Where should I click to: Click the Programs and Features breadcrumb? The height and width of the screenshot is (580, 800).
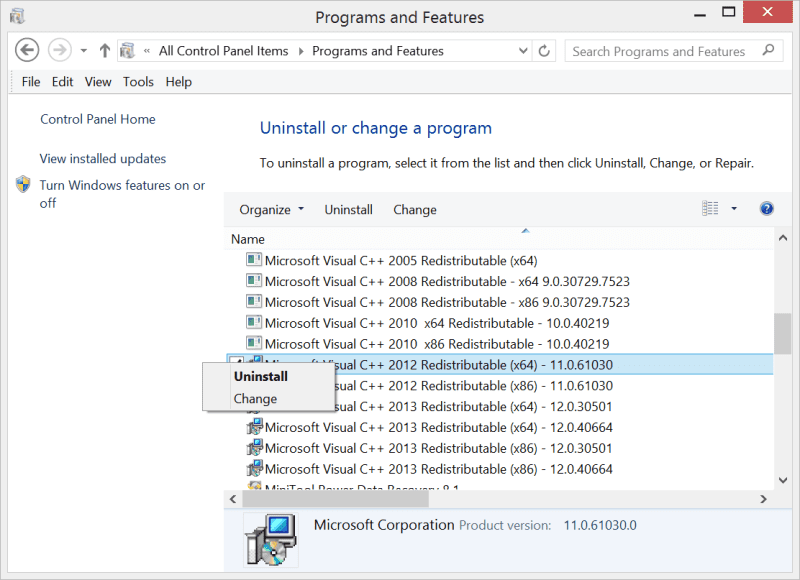point(378,51)
